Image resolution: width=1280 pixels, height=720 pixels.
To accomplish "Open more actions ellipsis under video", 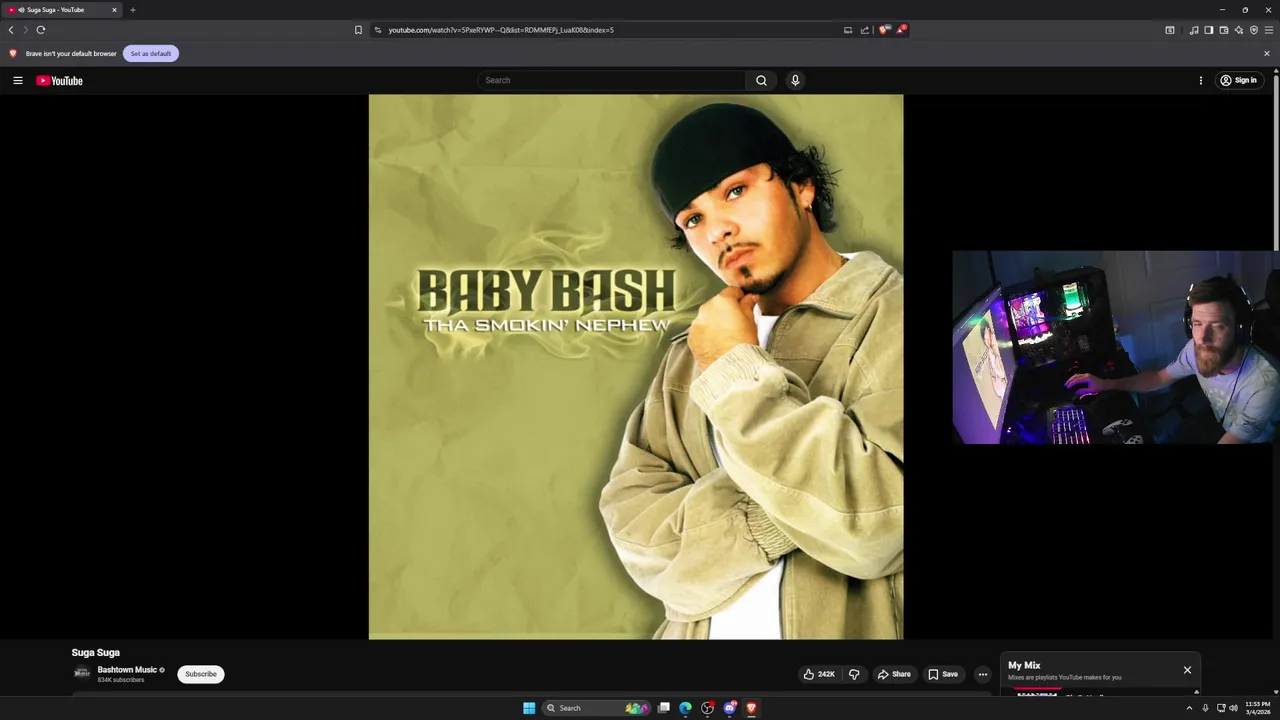I will coord(982,674).
